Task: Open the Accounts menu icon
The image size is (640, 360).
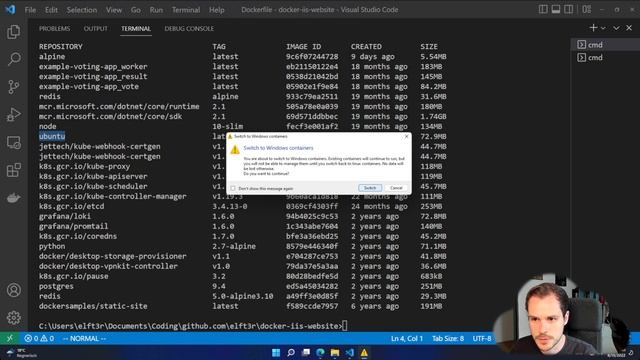Action: [13, 290]
